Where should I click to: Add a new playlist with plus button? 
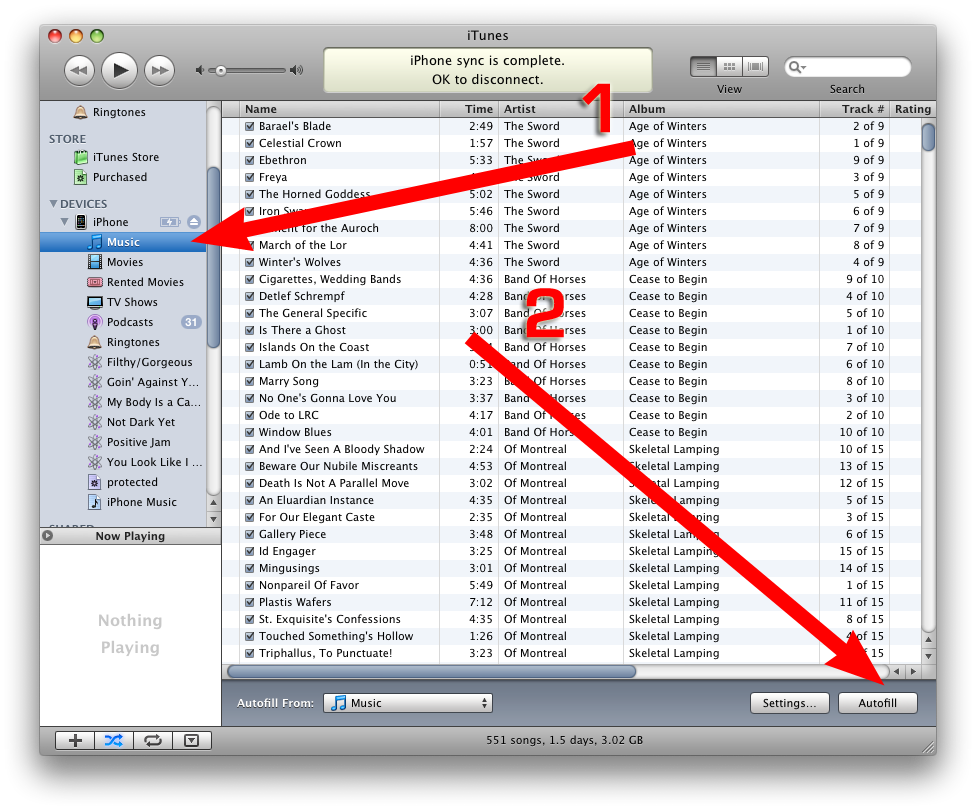(75, 740)
